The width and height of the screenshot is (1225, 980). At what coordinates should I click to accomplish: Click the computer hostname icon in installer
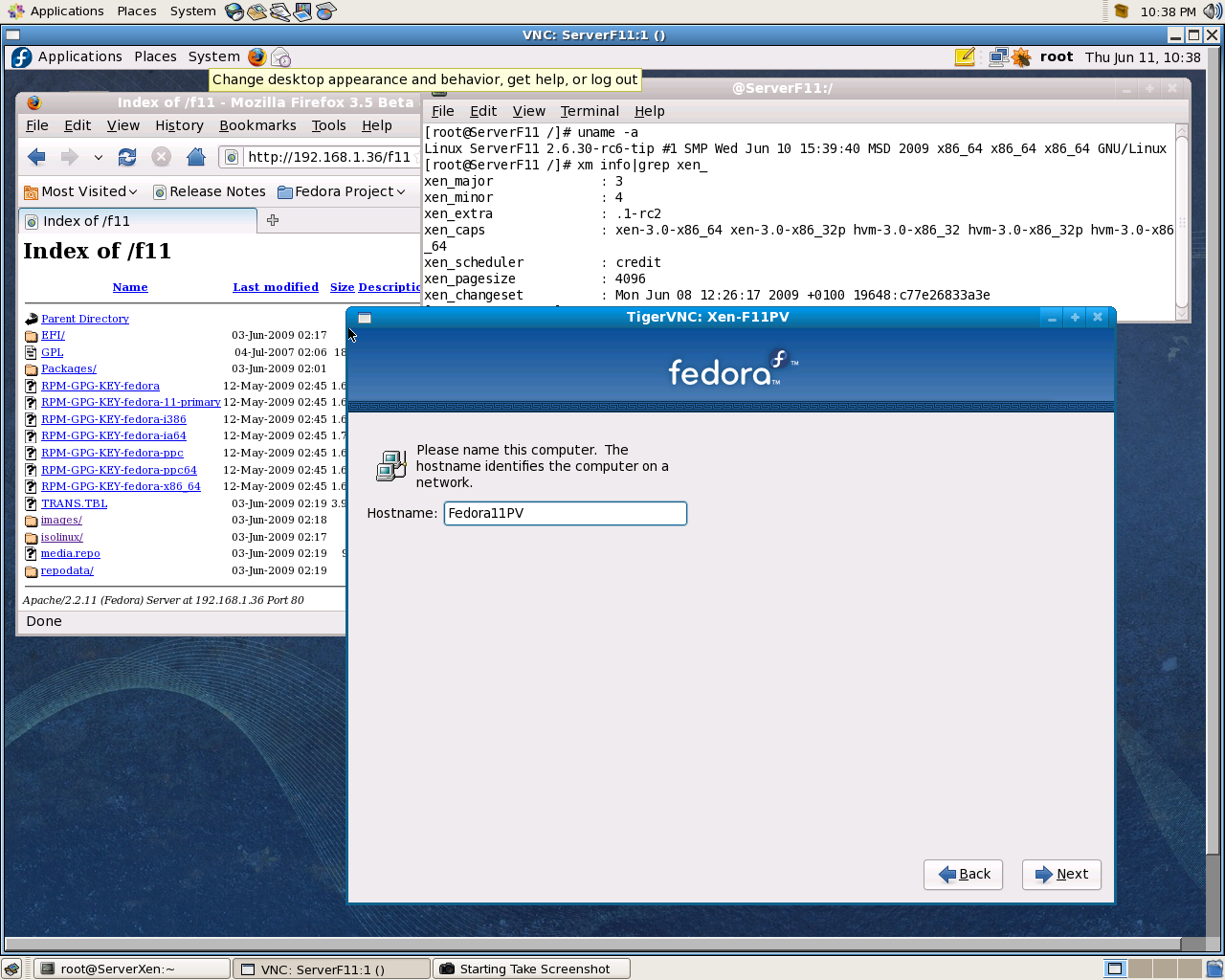(391, 466)
